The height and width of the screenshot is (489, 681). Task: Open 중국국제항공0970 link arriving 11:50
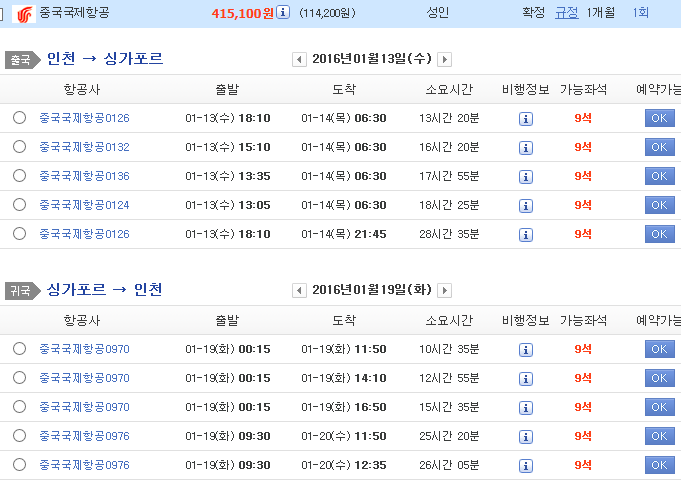tap(84, 349)
